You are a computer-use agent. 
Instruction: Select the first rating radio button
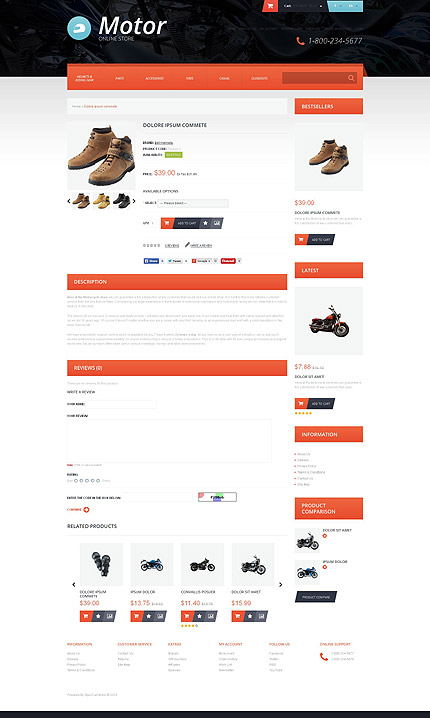click(x=76, y=481)
